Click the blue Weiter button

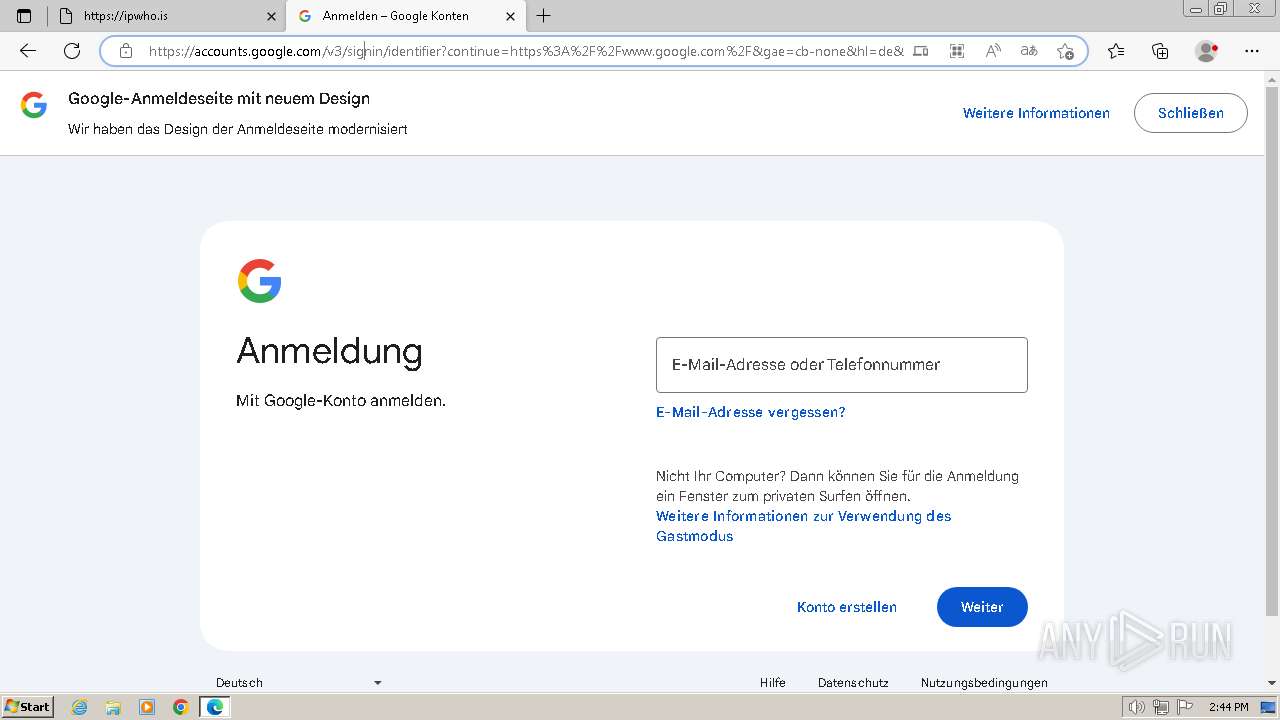[982, 607]
